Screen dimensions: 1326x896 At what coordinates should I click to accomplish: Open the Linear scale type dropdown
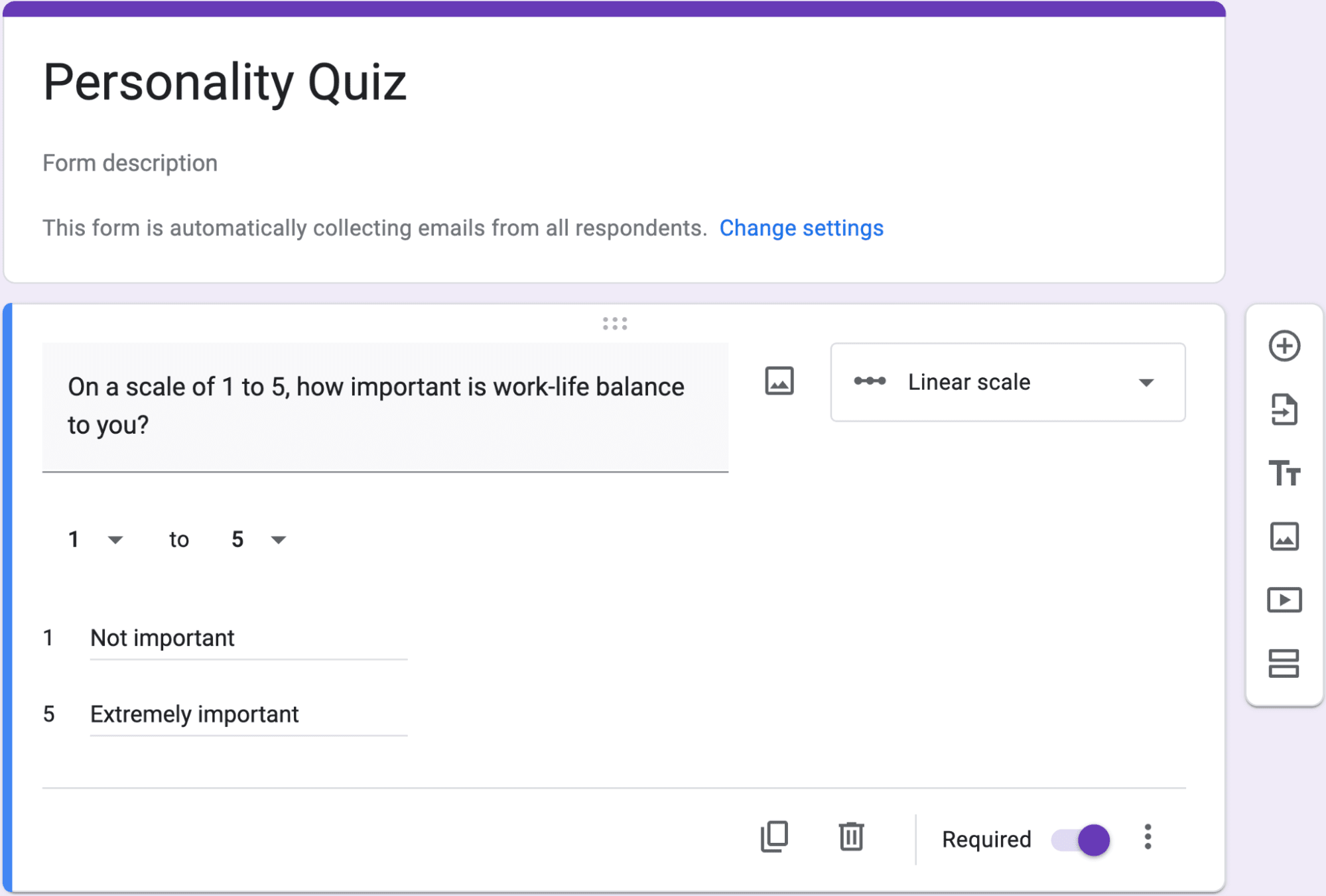click(x=1007, y=382)
